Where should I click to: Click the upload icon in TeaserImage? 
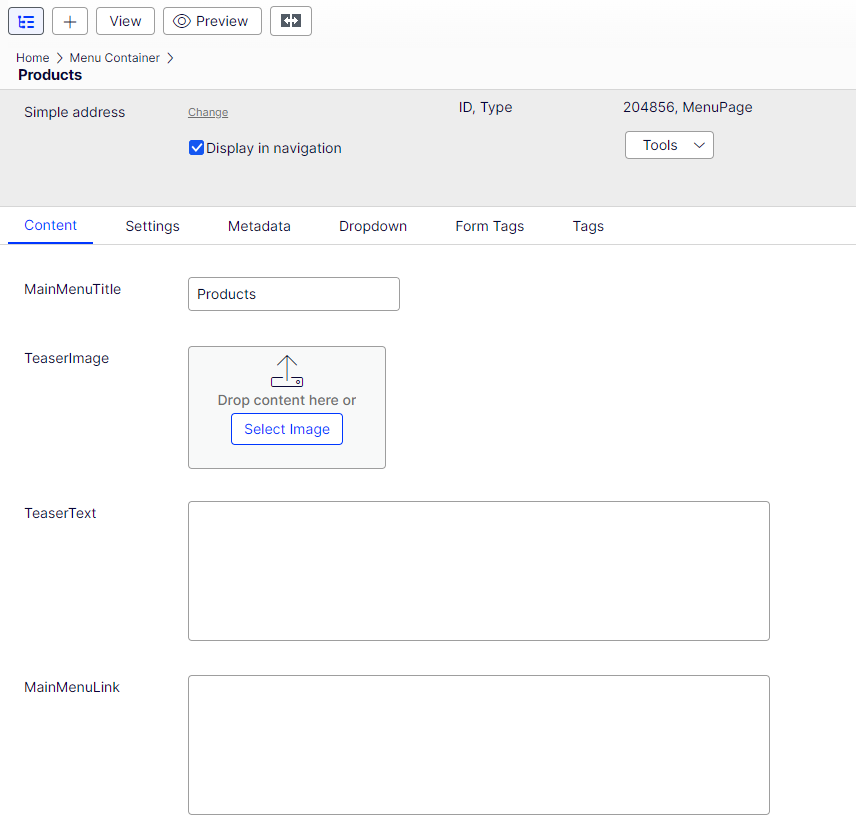[287, 371]
